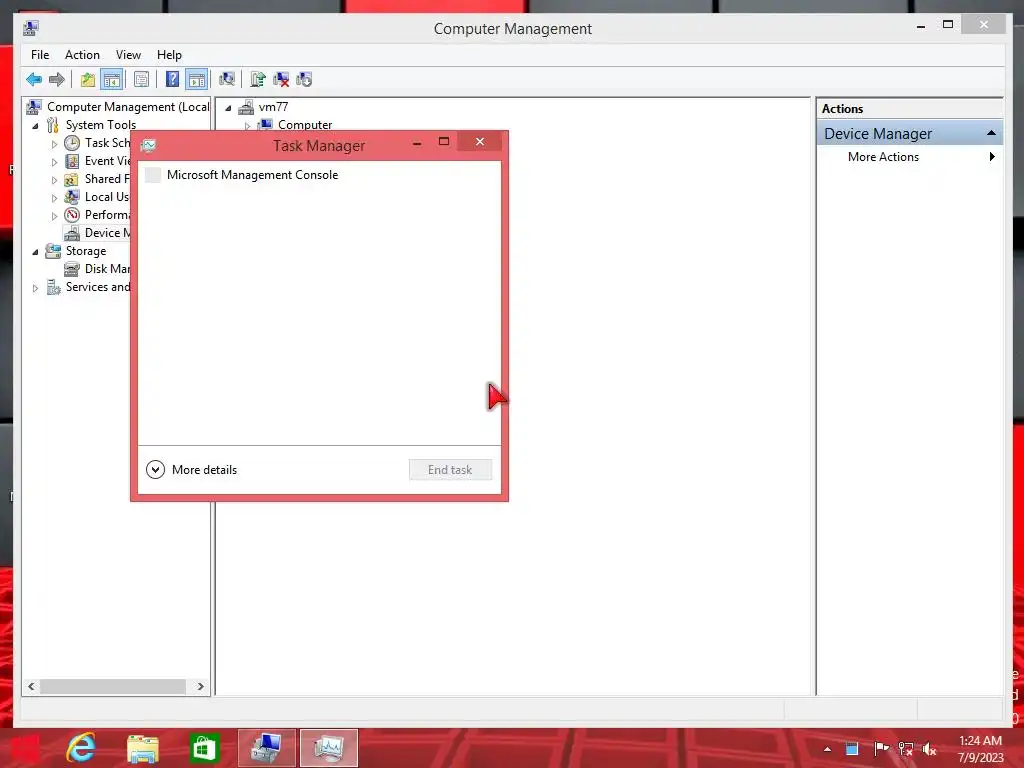This screenshot has height=768, width=1024.
Task: Open File Explorer from taskbar
Action: (142, 748)
